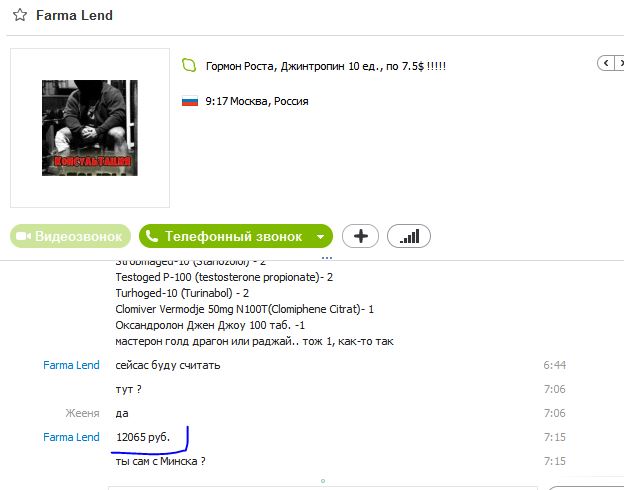
Task: Click the green online status icon
Action: tap(189, 65)
